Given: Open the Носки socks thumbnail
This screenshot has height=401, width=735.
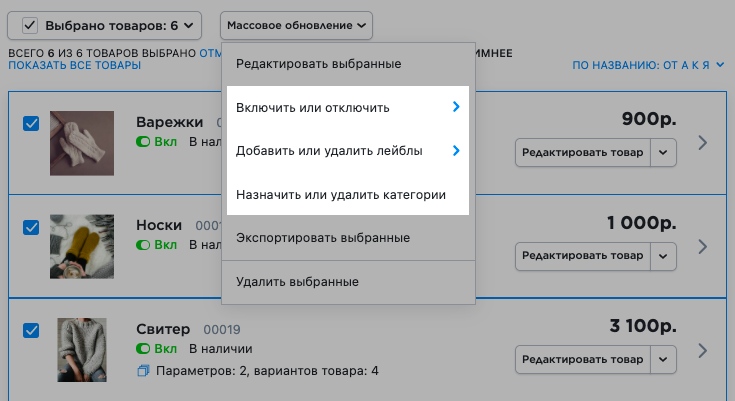Looking at the screenshot, I should click(x=82, y=247).
